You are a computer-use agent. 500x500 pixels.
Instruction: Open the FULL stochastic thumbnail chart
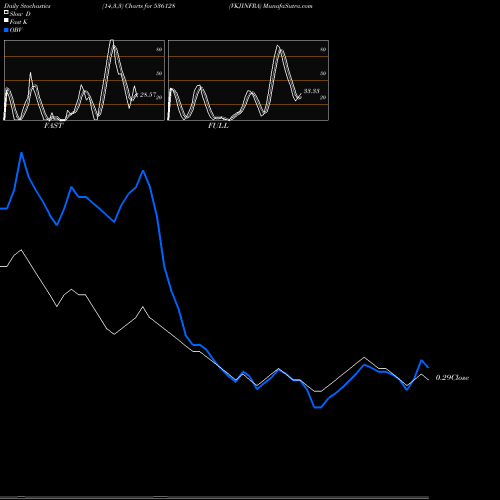click(248, 80)
